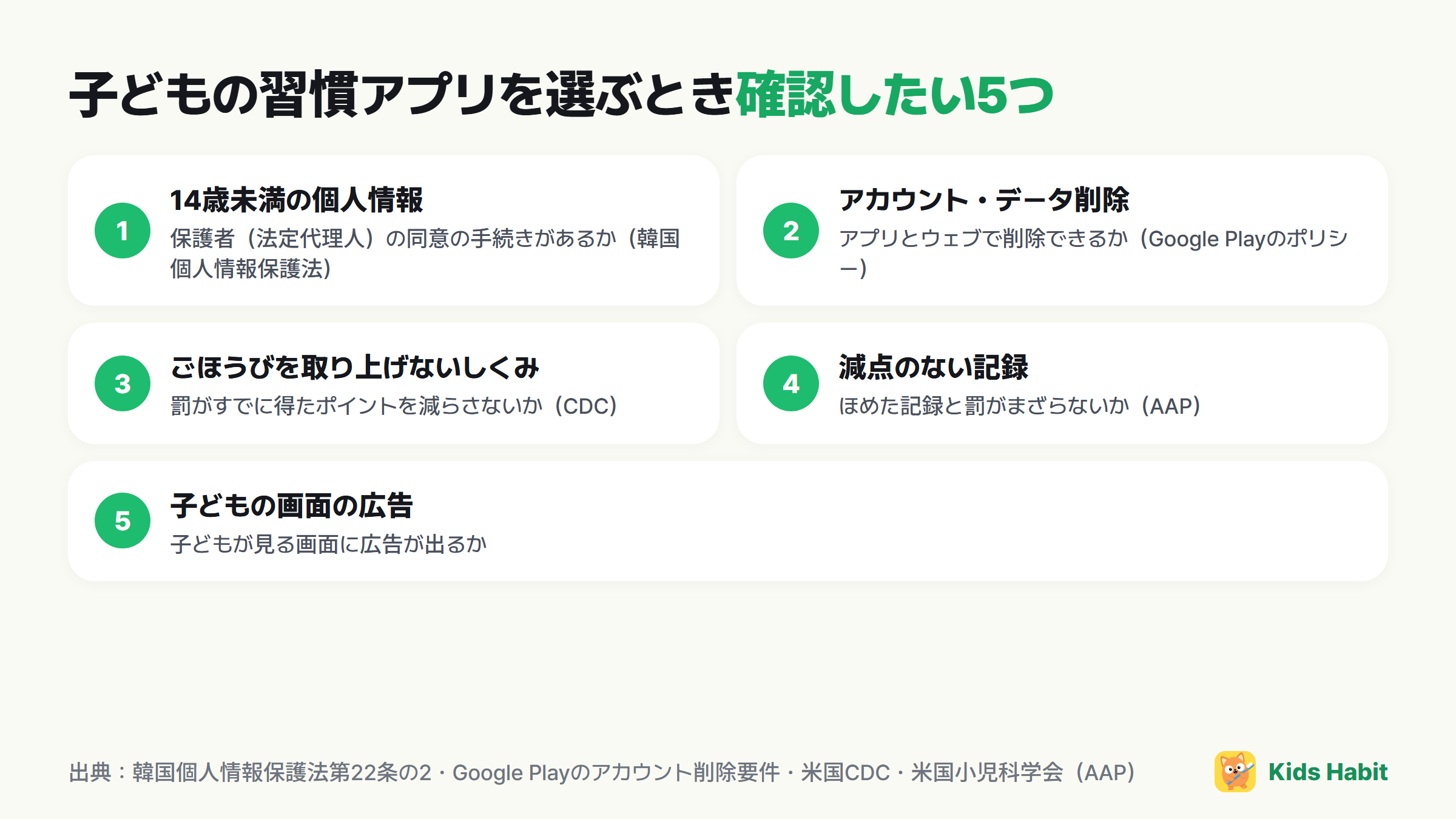1456x819 pixels.
Task: Select the アカウント・データ削除 heading
Action: click(x=984, y=200)
